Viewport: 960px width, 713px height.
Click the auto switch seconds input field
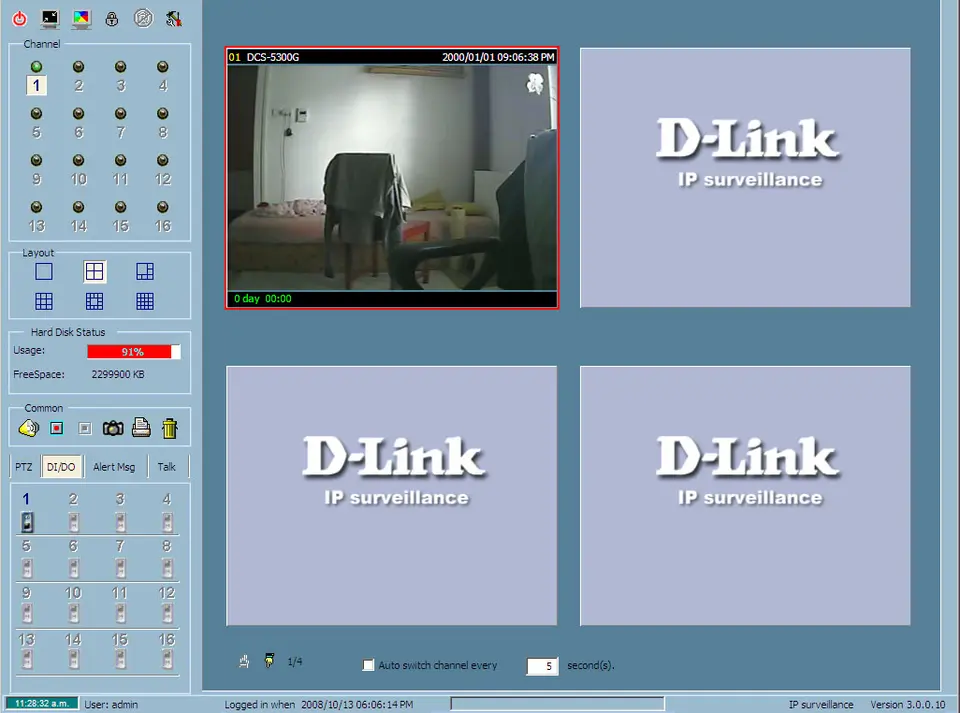[542, 666]
